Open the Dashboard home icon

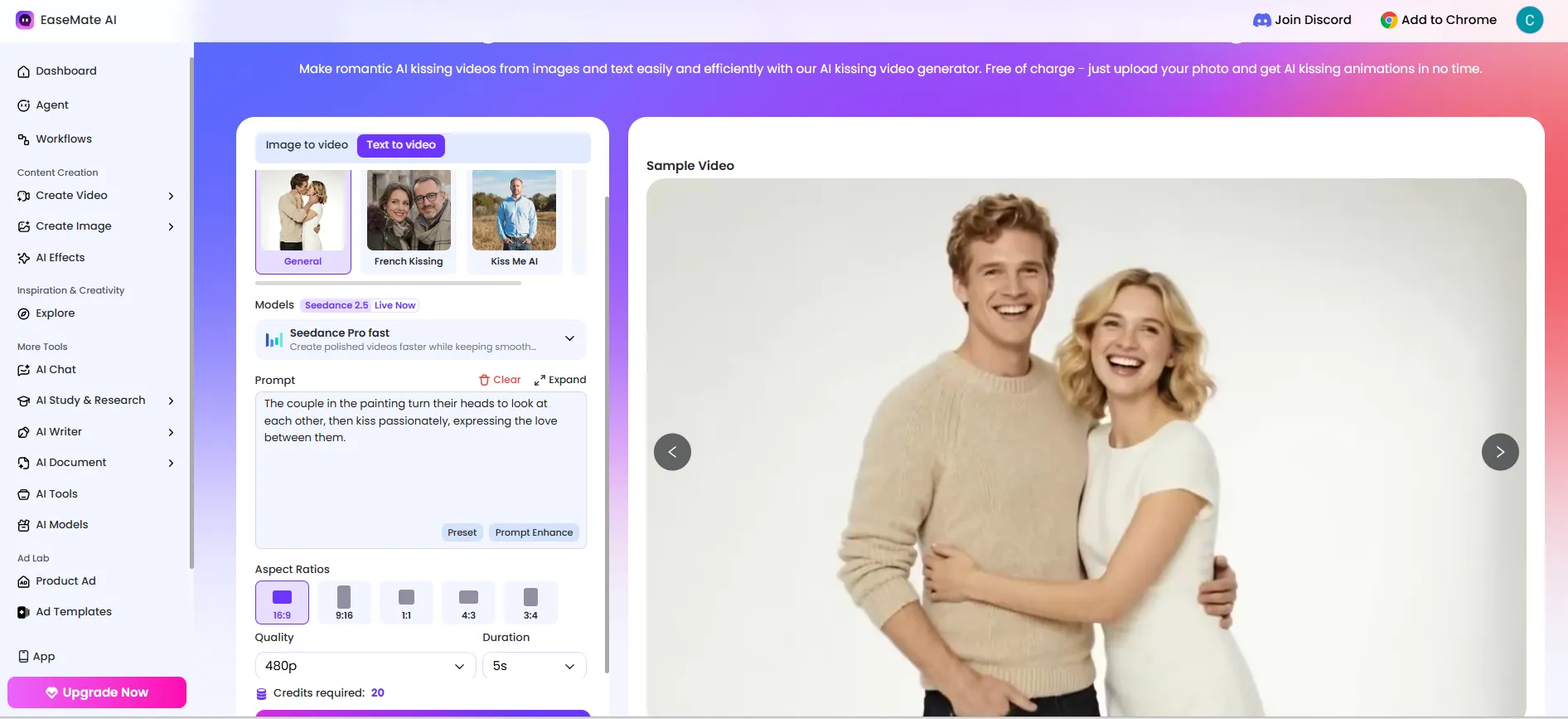(x=24, y=71)
